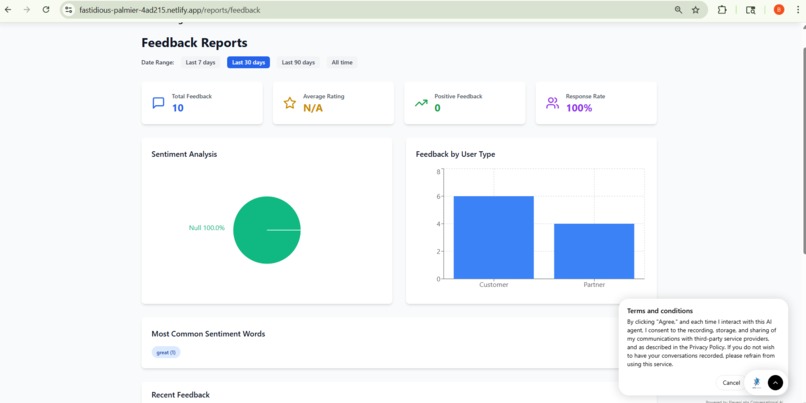
Task: Click the Partner bar in chart
Action: [594, 251]
